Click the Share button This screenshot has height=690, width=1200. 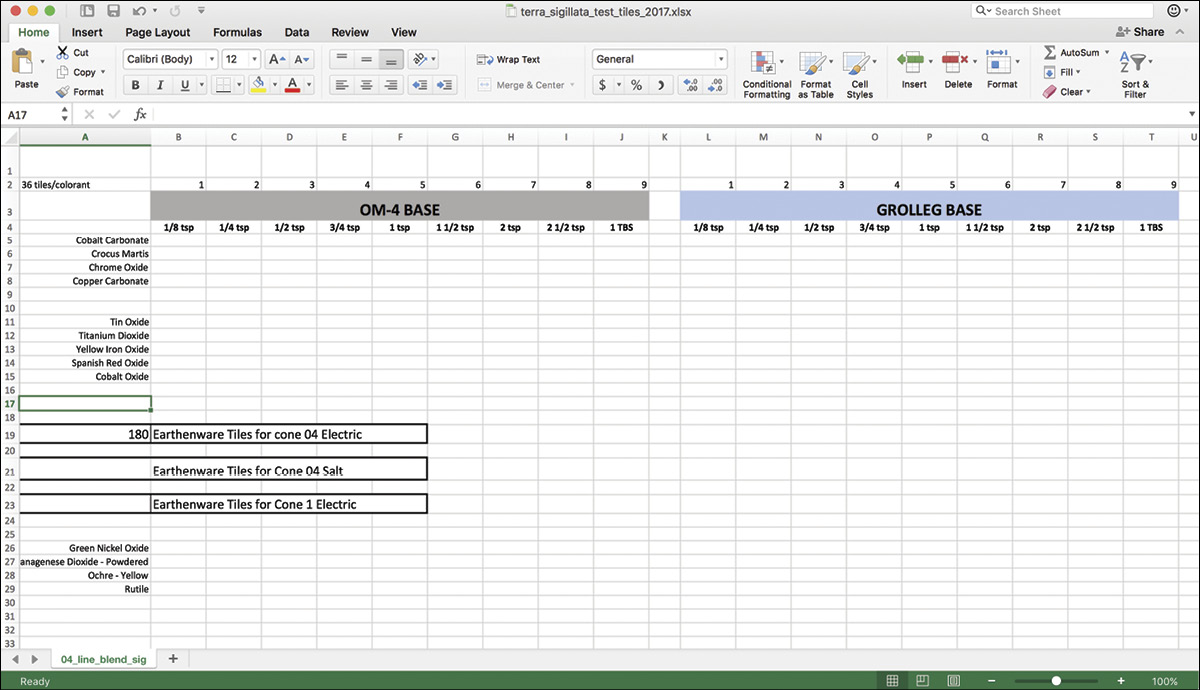coord(1140,32)
